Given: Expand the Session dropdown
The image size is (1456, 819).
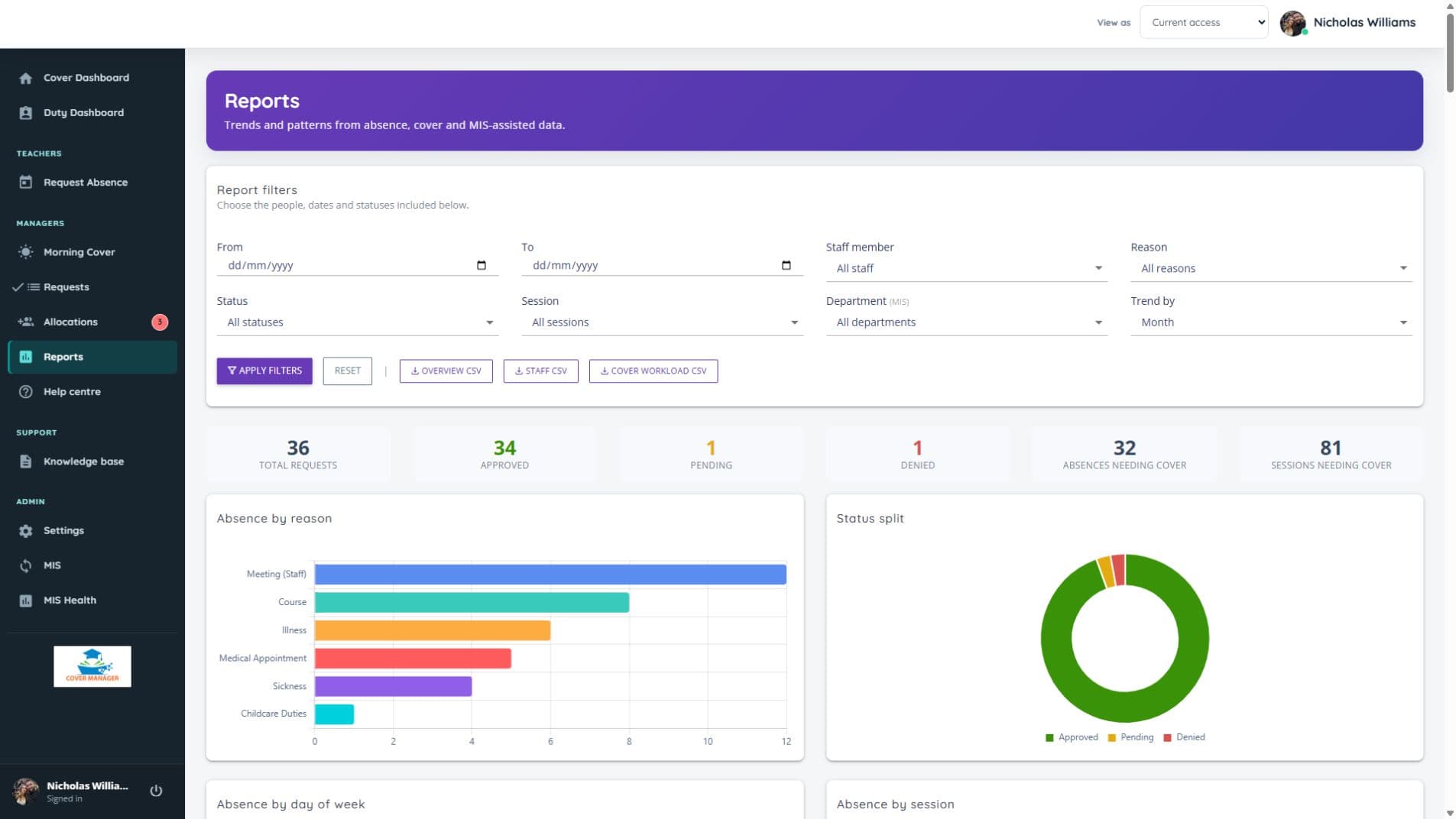Looking at the screenshot, I should click(662, 322).
